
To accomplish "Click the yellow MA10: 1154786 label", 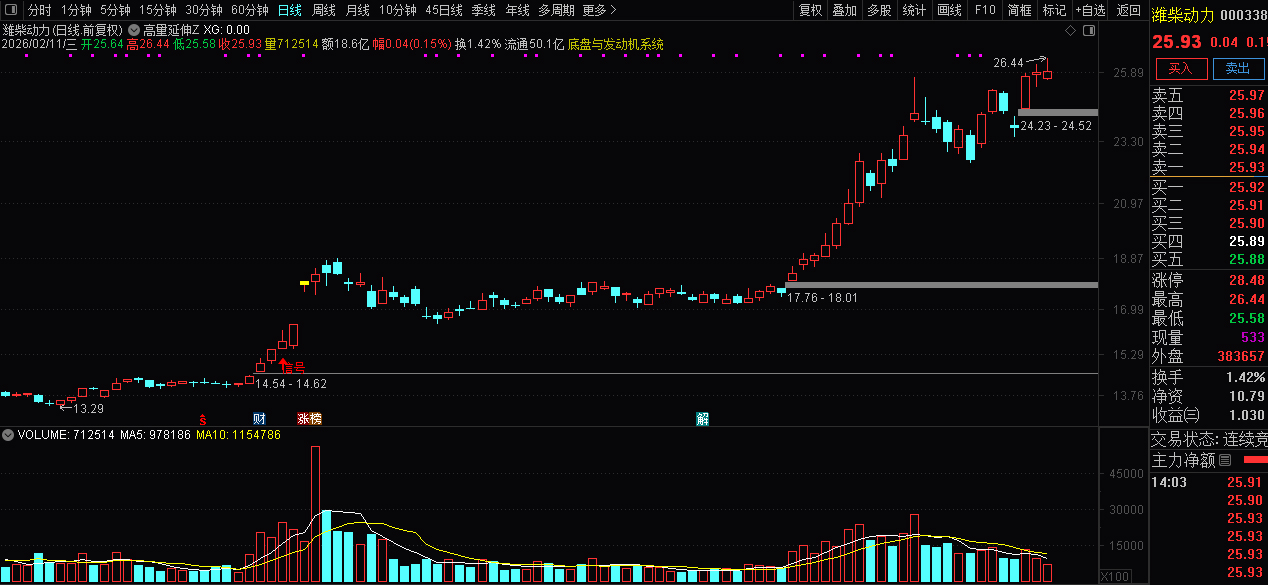I will point(238,435).
